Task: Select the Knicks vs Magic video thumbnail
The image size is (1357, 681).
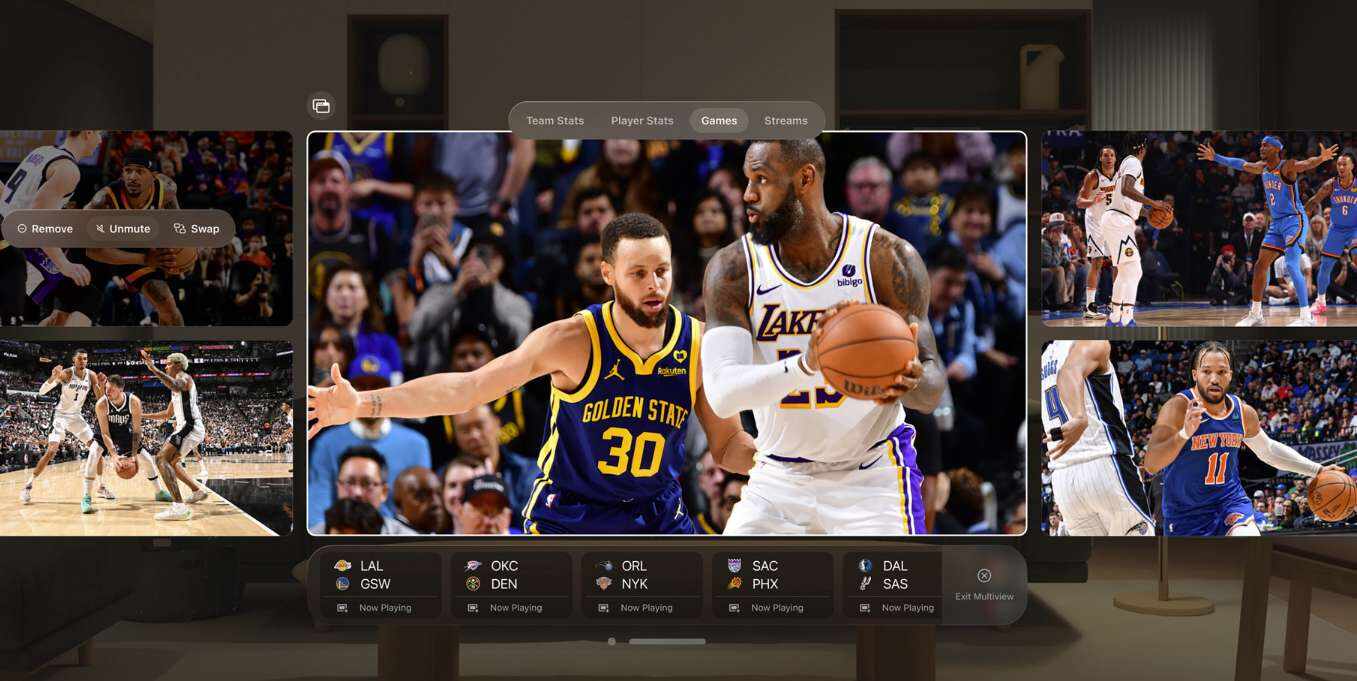Action: pos(1198,438)
